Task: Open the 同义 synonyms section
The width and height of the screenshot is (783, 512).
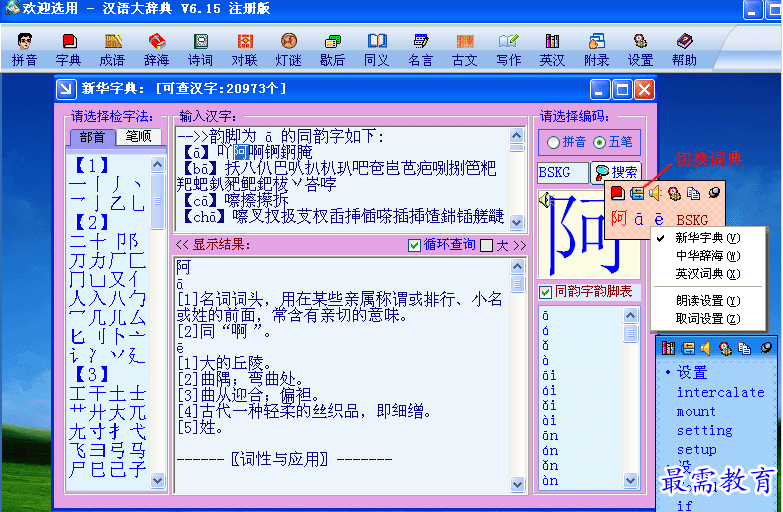Action: [x=377, y=50]
